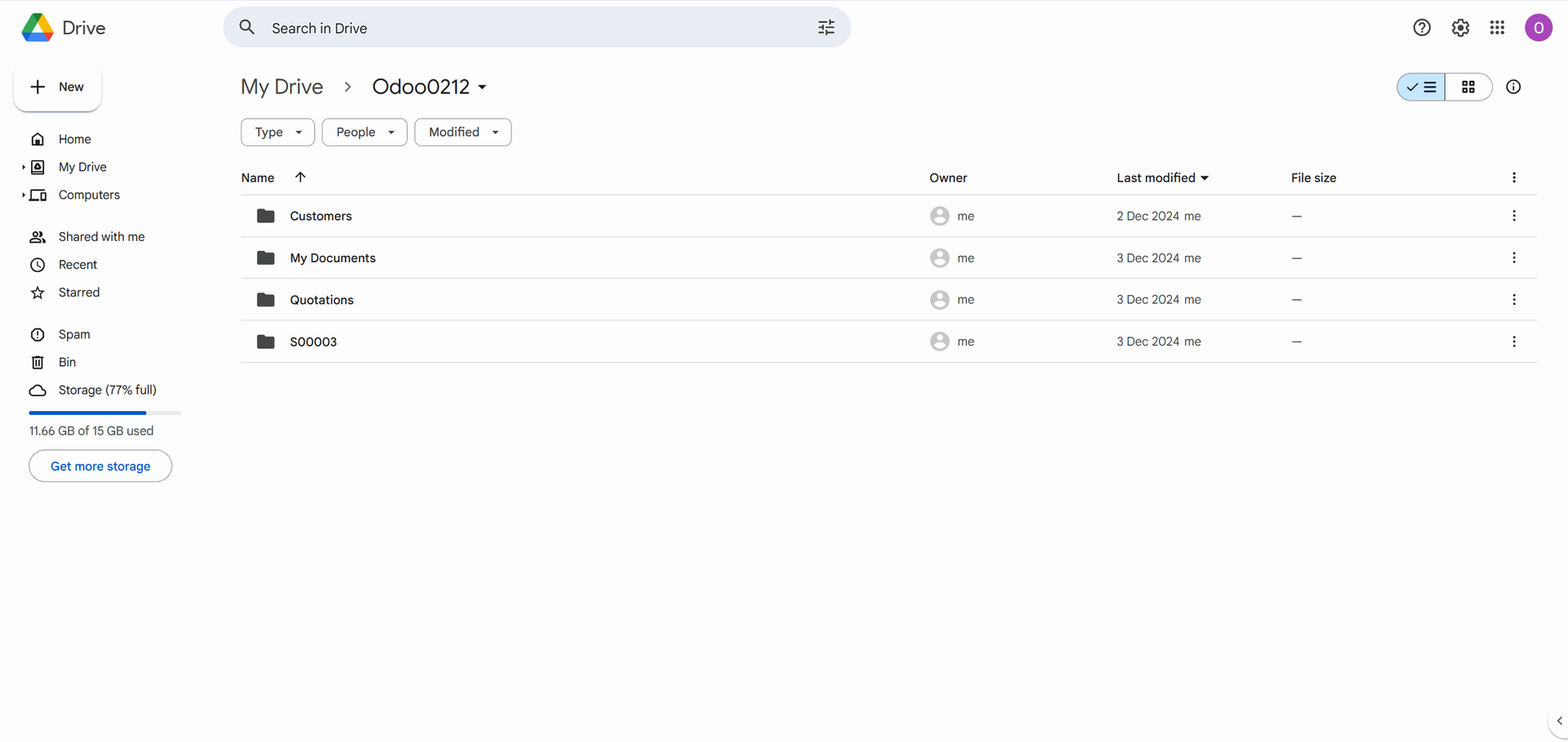Open Storage (77% full) link

click(x=107, y=390)
